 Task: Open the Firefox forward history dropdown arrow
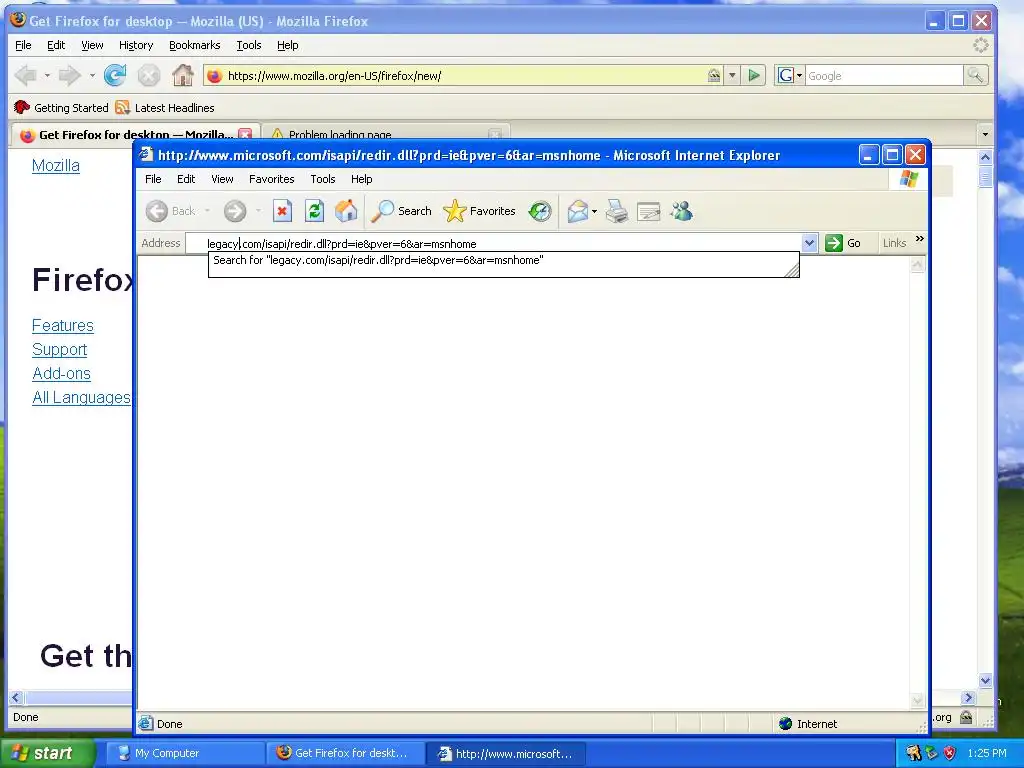pyautogui.click(x=92, y=76)
